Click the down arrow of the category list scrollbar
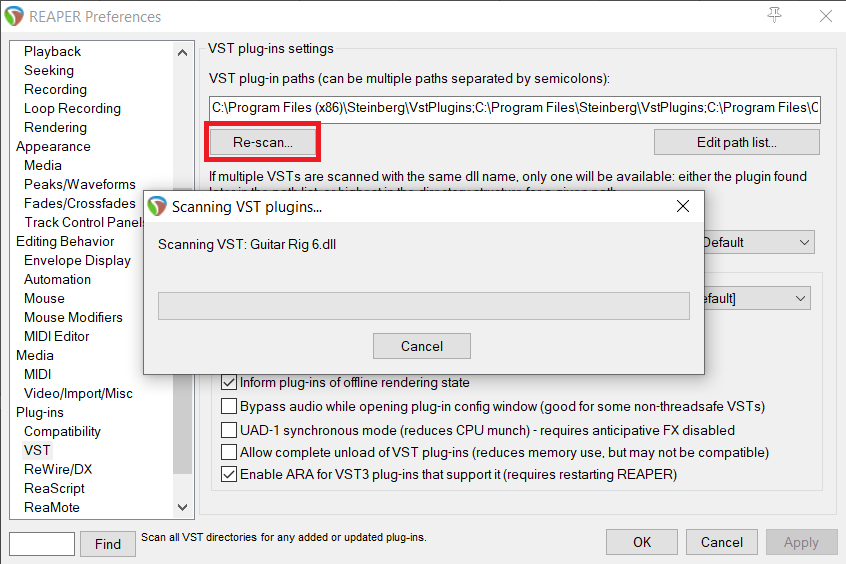 182,507
